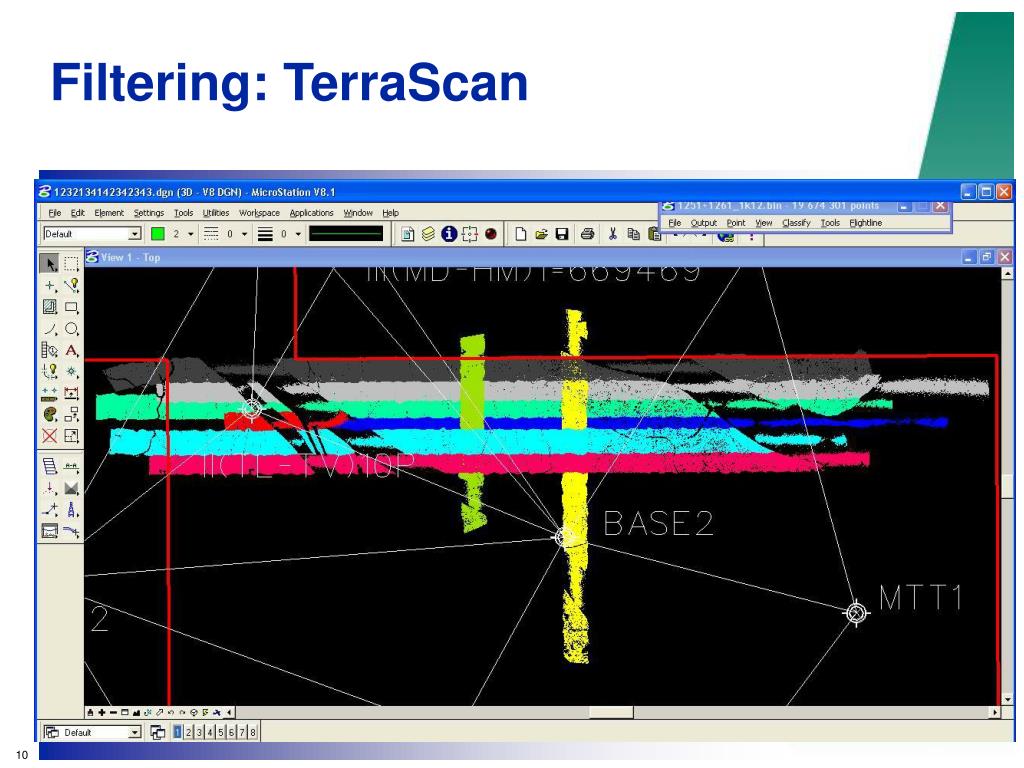
Task: Select the Place Arc tool
Action: (x=50, y=328)
